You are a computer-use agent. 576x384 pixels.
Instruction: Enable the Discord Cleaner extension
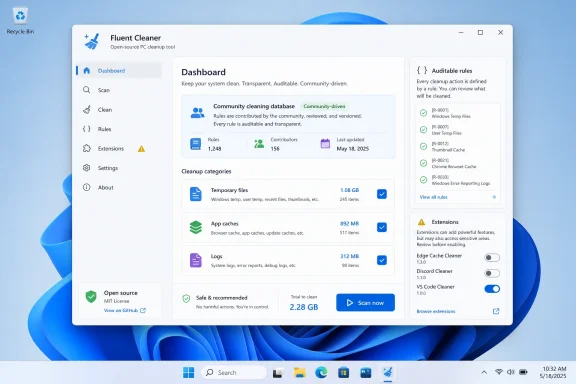click(x=492, y=273)
